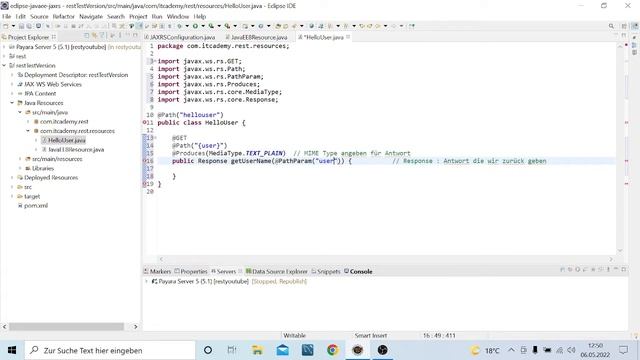Open the Refactor menu
Screen dimensions: 640x360
coord(64,16)
